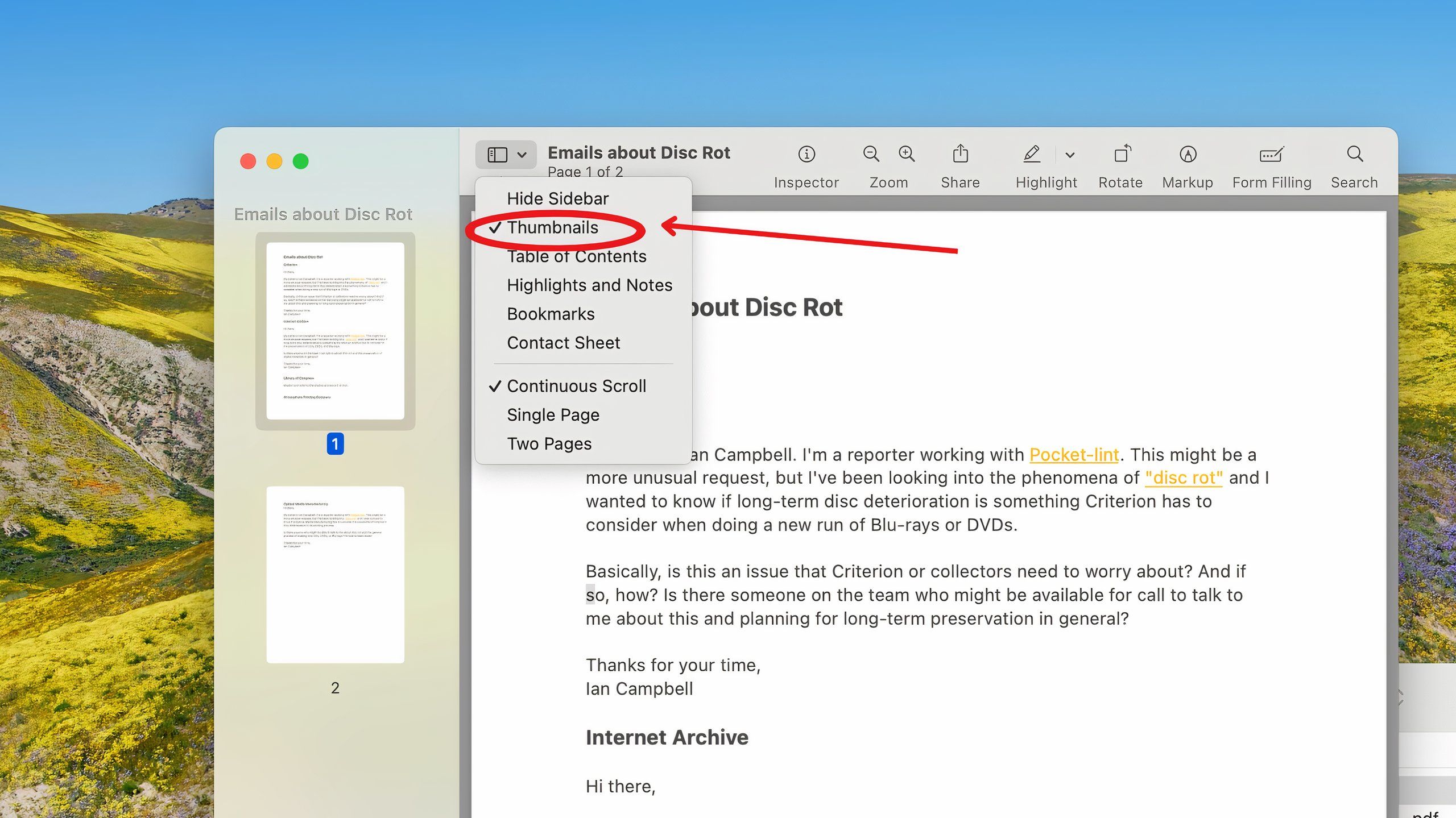Select Single Page display mode

pos(553,415)
